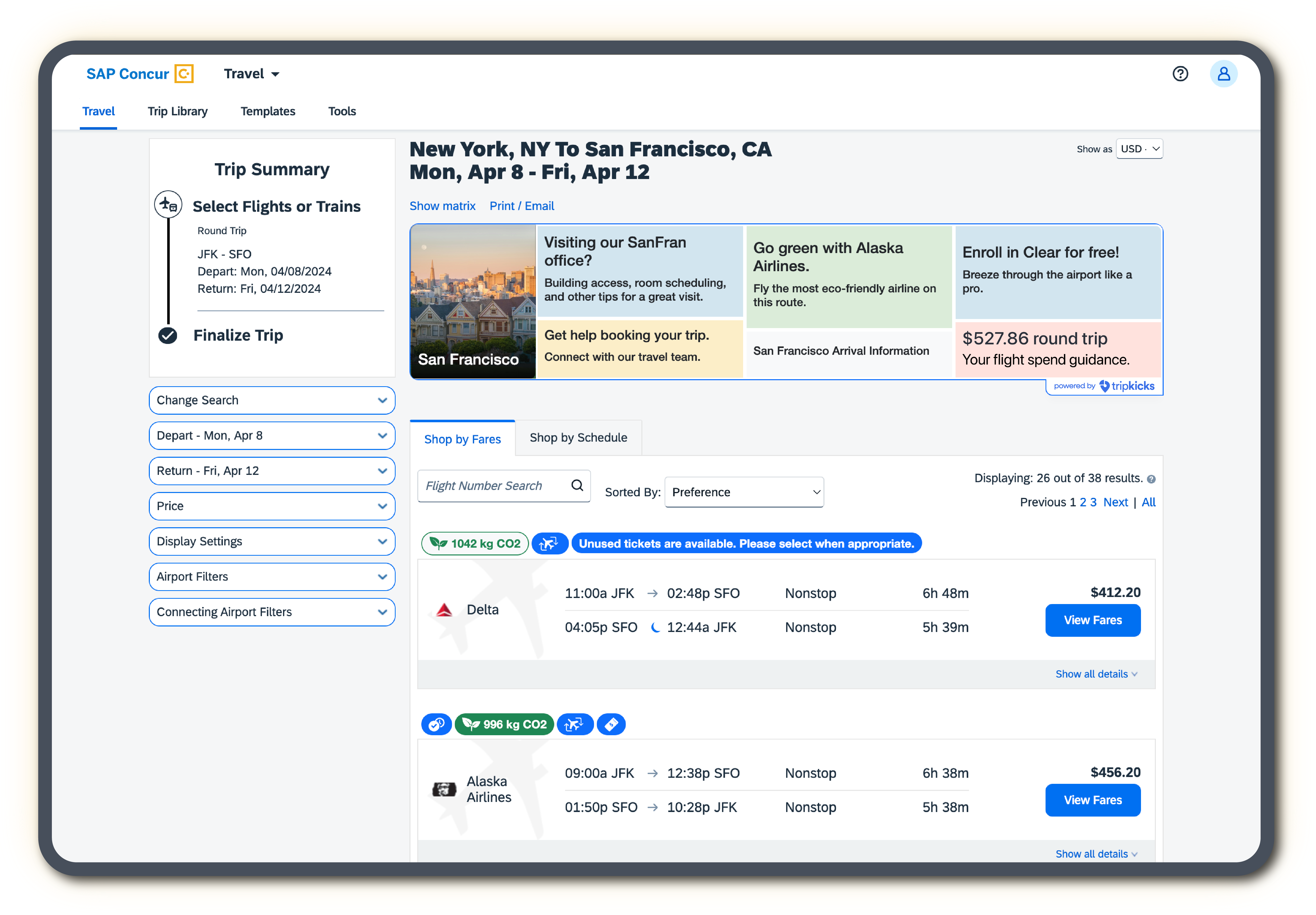Open the Sorted By Preference dropdown
The image size is (1316, 915).
[743, 492]
